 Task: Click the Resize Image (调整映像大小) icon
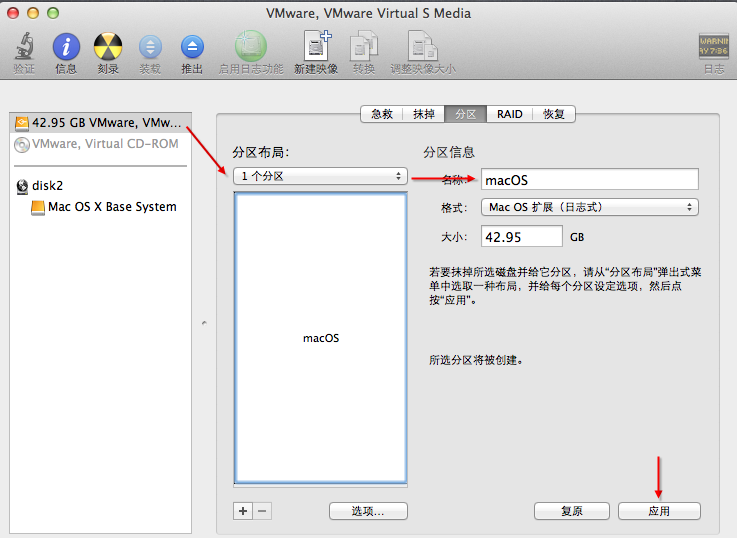pos(423,47)
